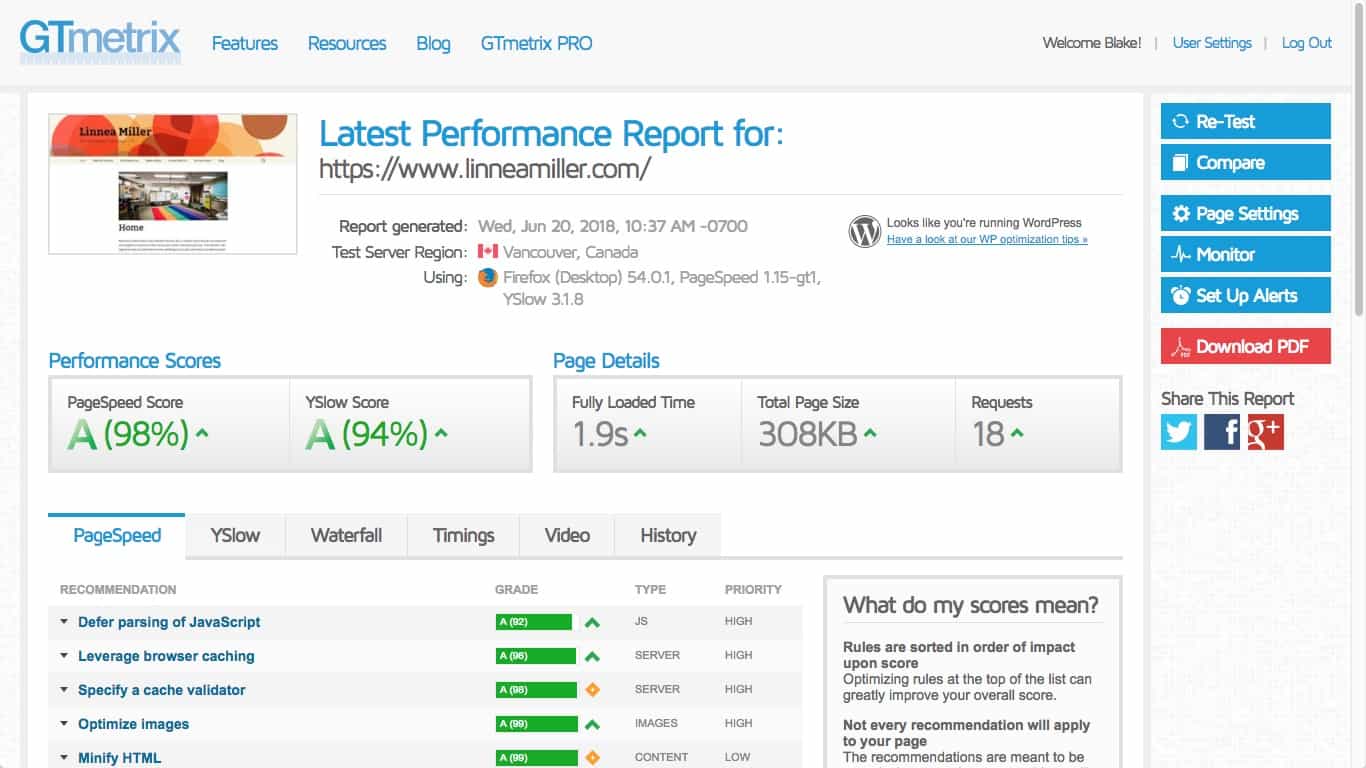1366x768 pixels.
Task: Click the GTmetrix logo
Action: 100,40
